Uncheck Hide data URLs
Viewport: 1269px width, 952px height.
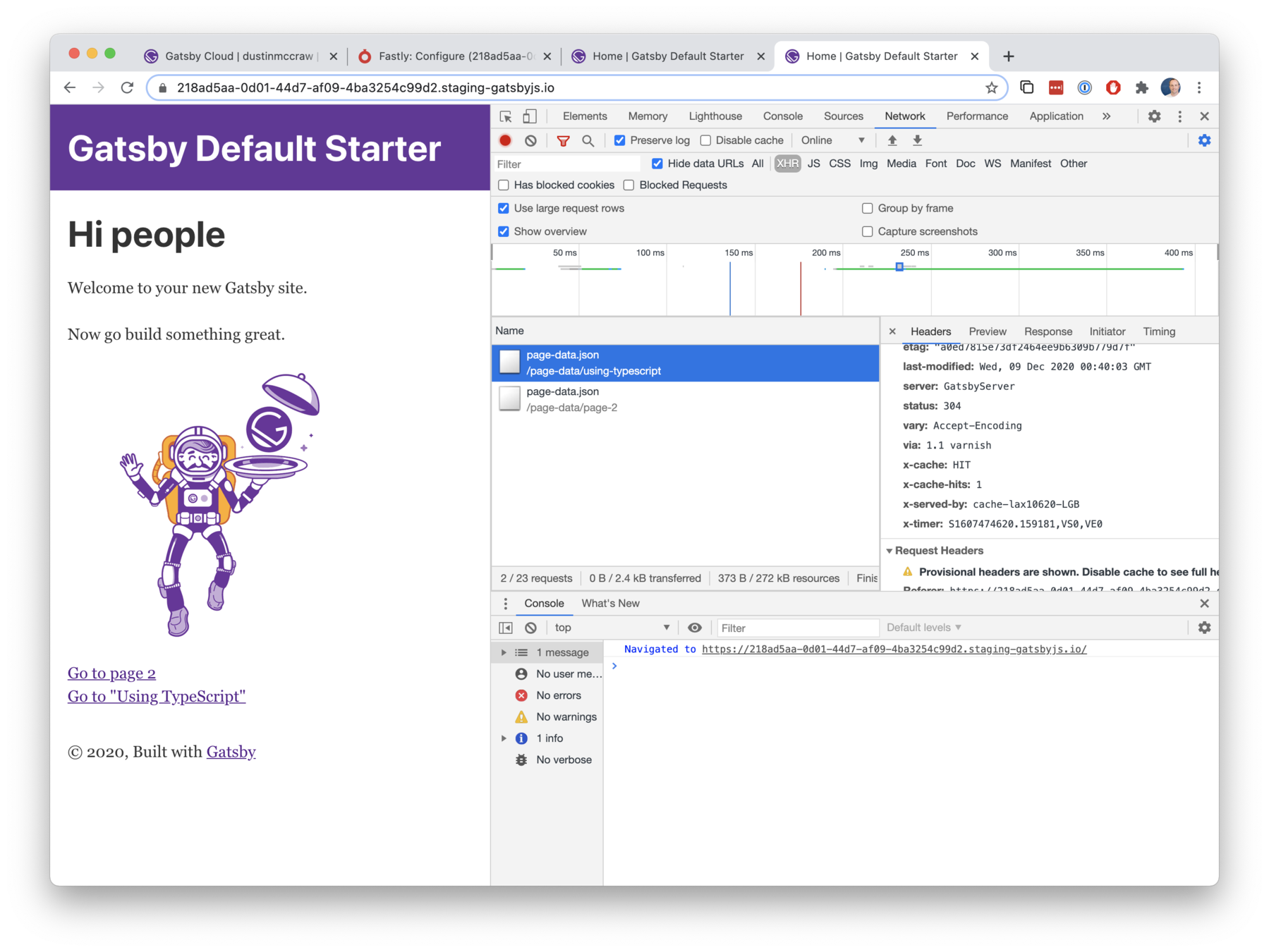657,164
